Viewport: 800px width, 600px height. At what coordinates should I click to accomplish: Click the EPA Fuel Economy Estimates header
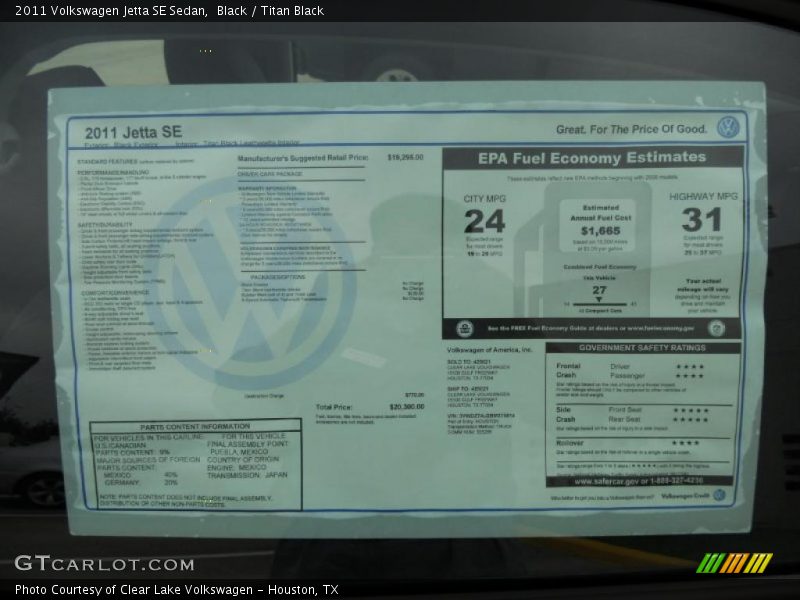591,158
